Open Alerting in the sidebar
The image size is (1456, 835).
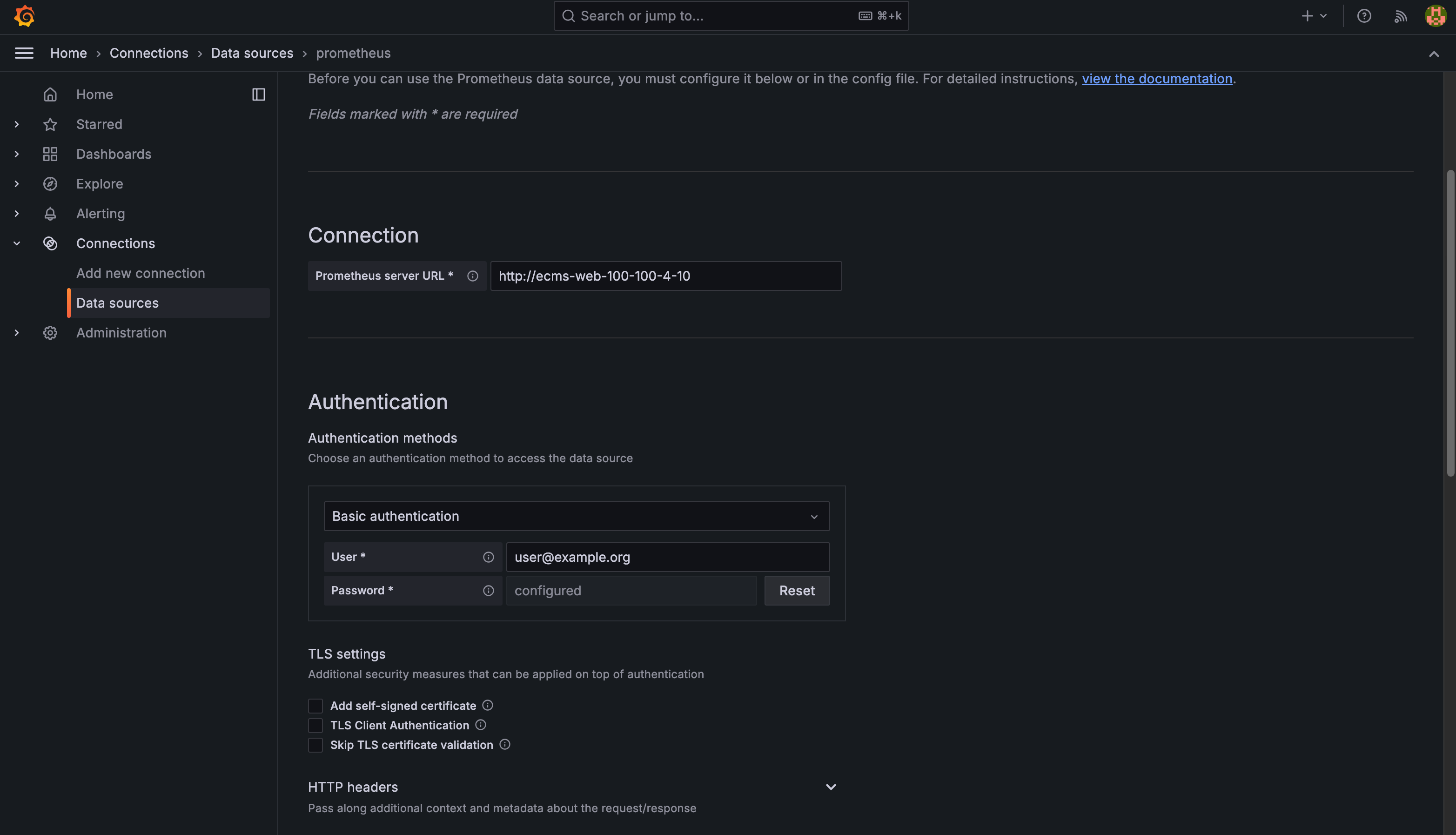[101, 214]
